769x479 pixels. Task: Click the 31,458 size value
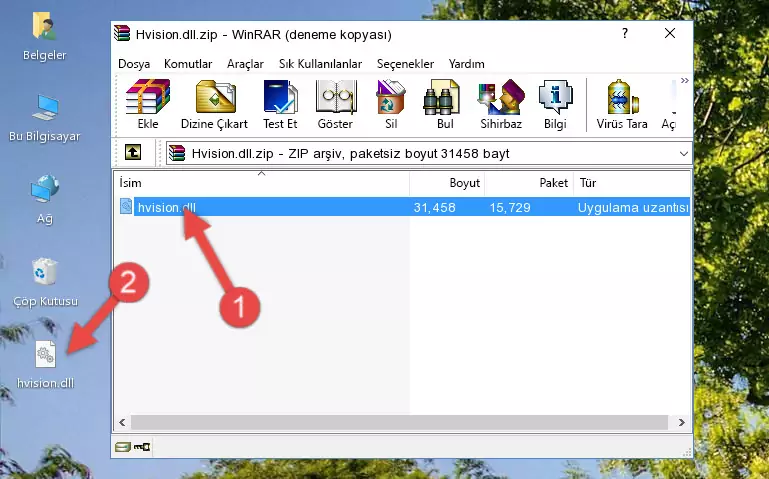click(435, 207)
